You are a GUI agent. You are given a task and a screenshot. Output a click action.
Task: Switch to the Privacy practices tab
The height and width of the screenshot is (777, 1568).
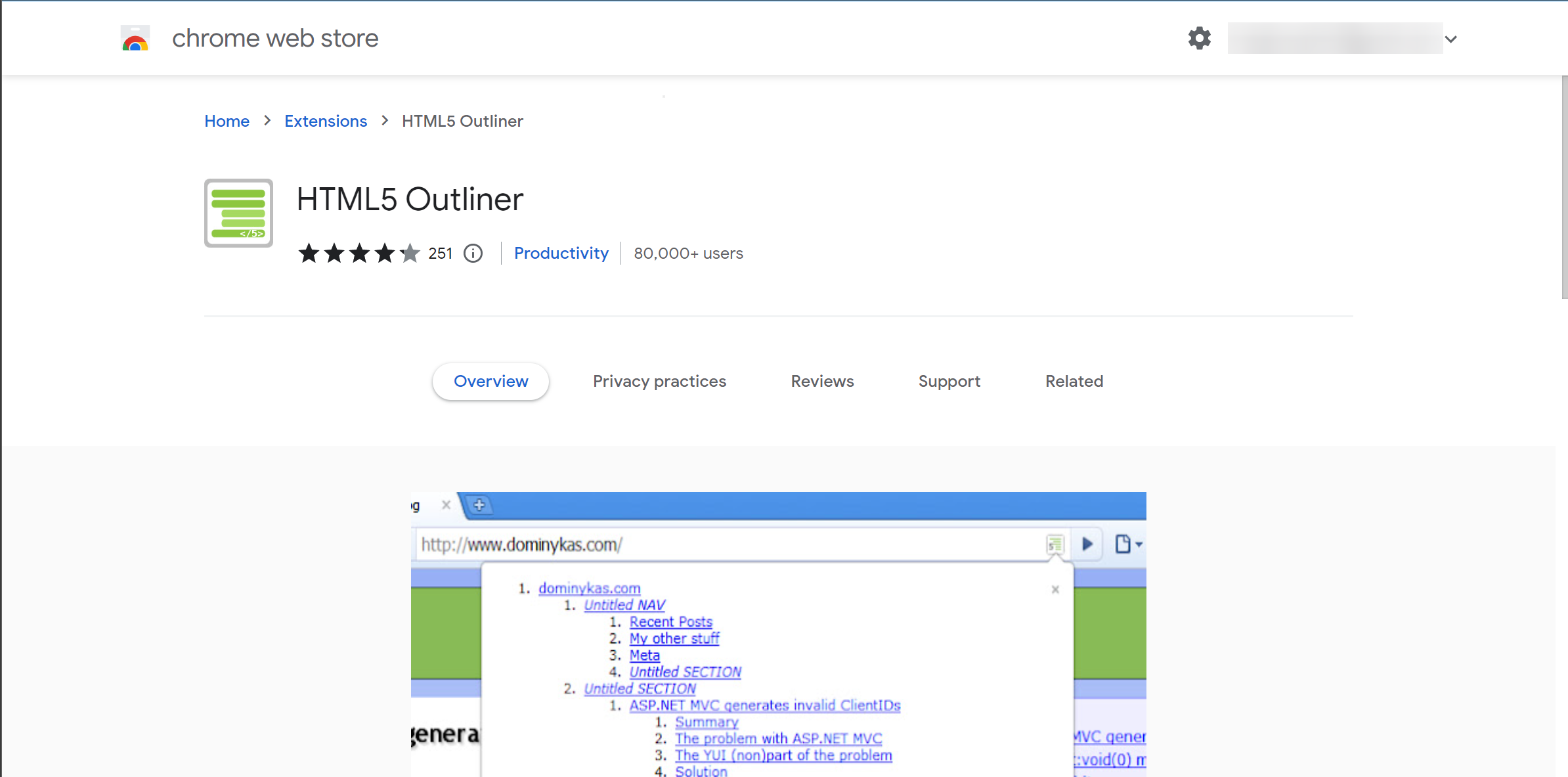tap(659, 382)
